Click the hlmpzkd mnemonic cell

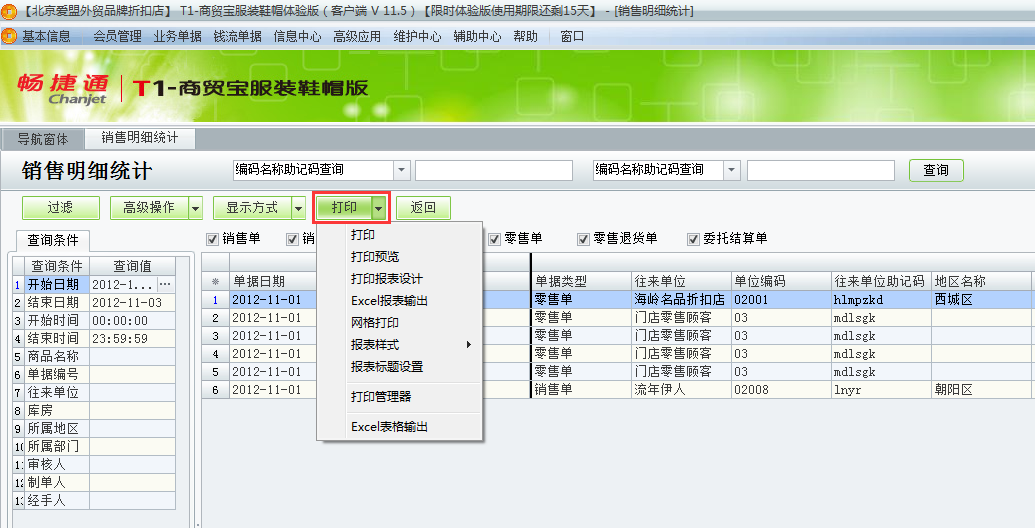click(x=881, y=300)
